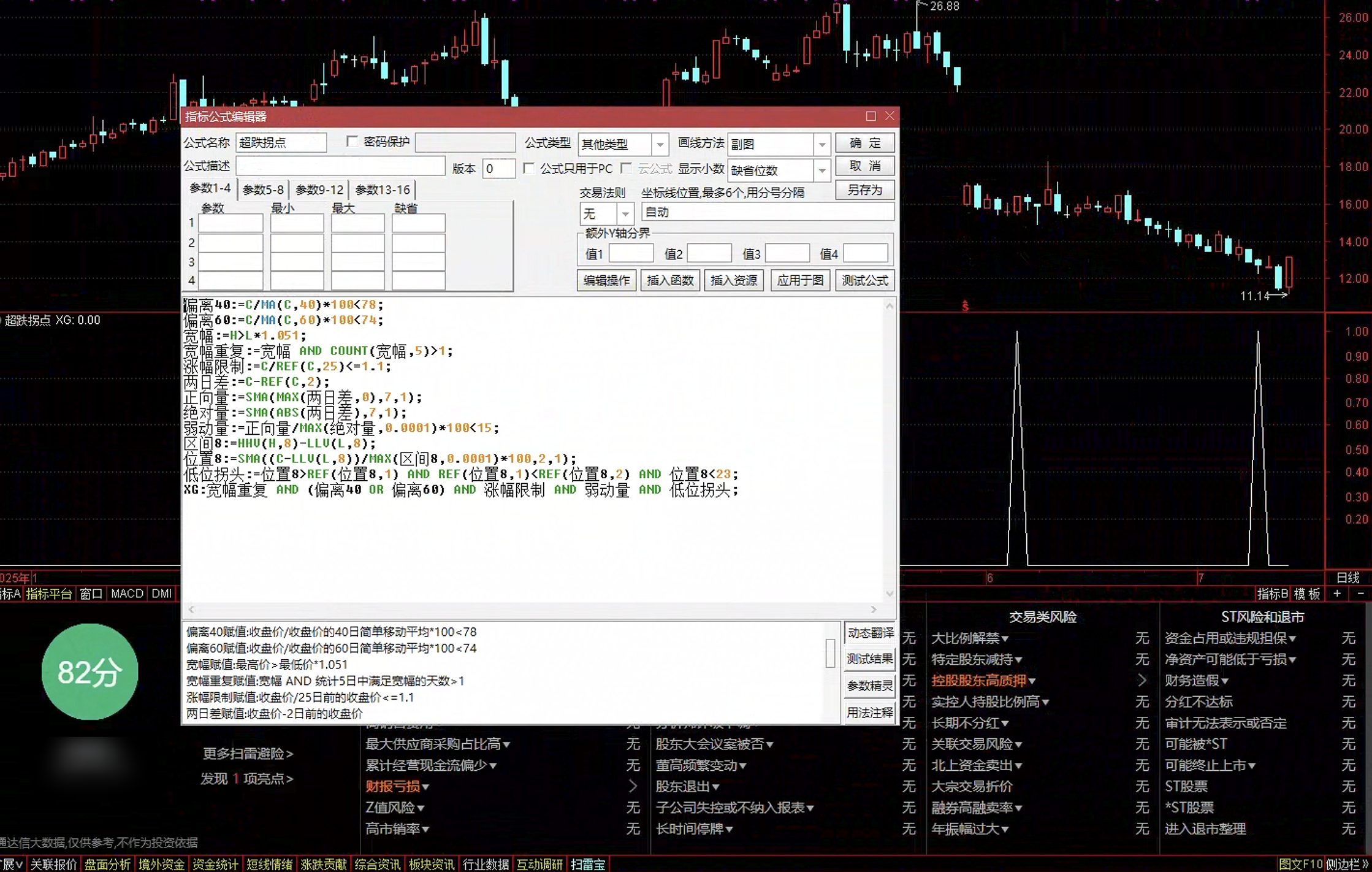Open 扫雷宝 bottom tab
Image resolution: width=1372 pixels, height=872 pixels.
click(x=588, y=865)
